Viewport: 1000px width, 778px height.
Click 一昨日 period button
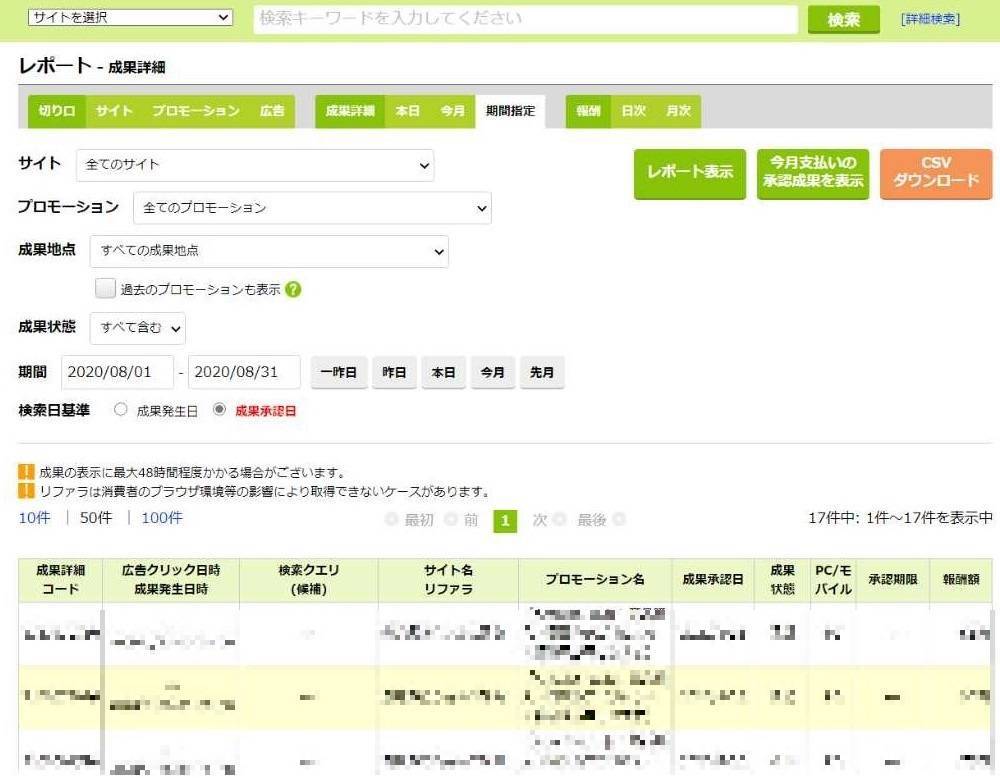pyautogui.click(x=339, y=372)
